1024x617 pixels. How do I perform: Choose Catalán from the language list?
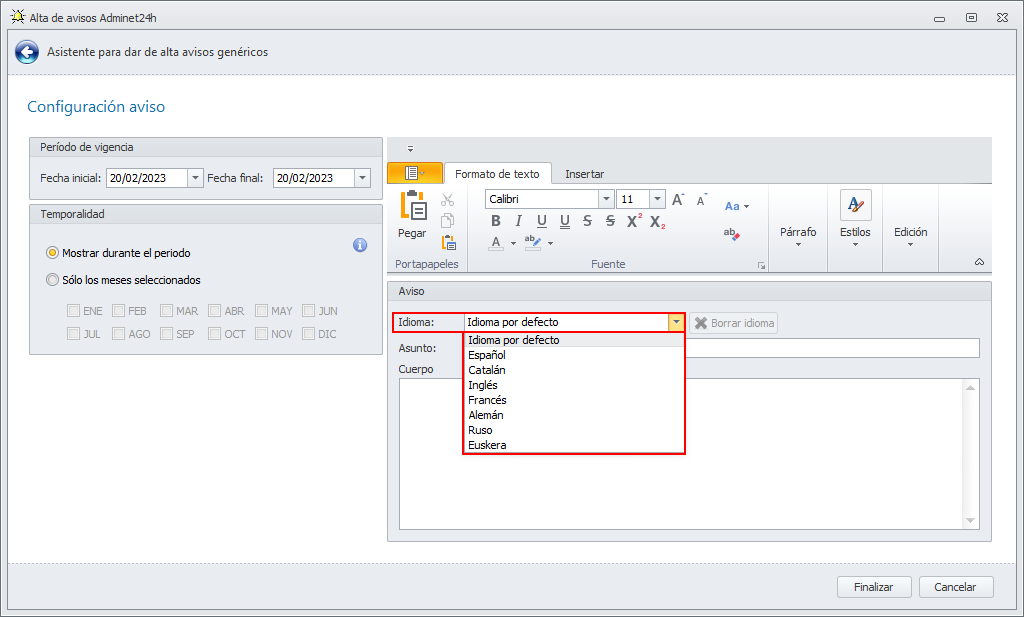[486, 370]
